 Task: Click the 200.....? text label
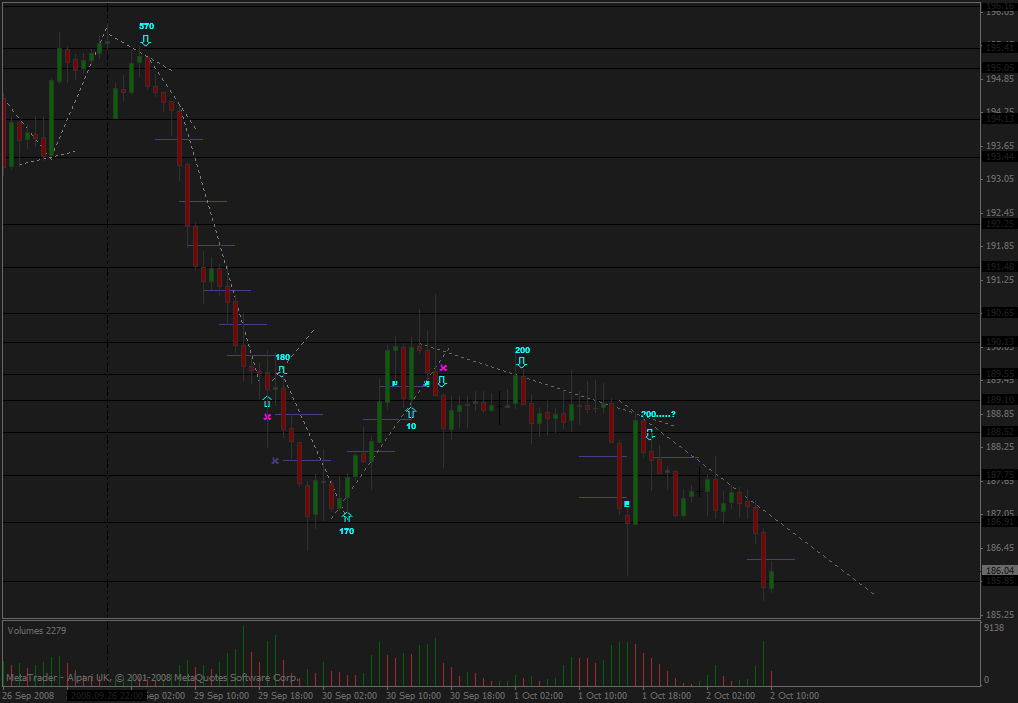[658, 414]
